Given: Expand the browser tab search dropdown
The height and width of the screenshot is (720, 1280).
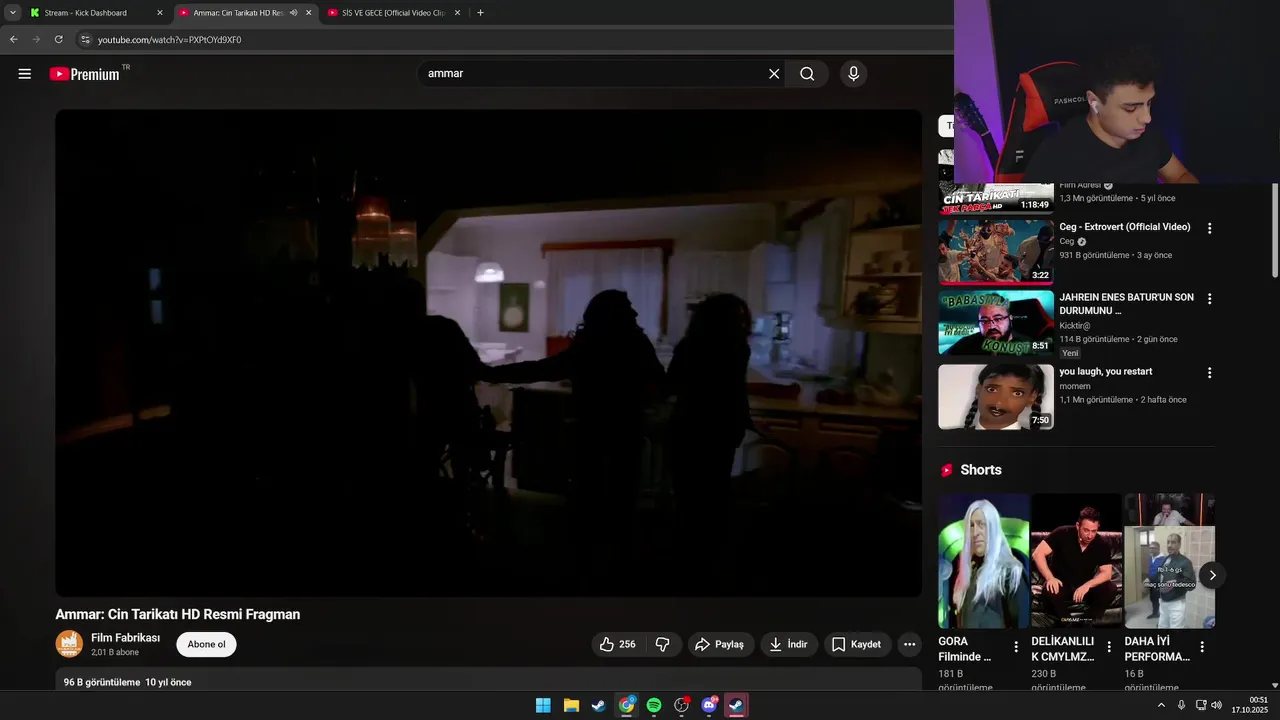Looking at the screenshot, I should tap(13, 13).
